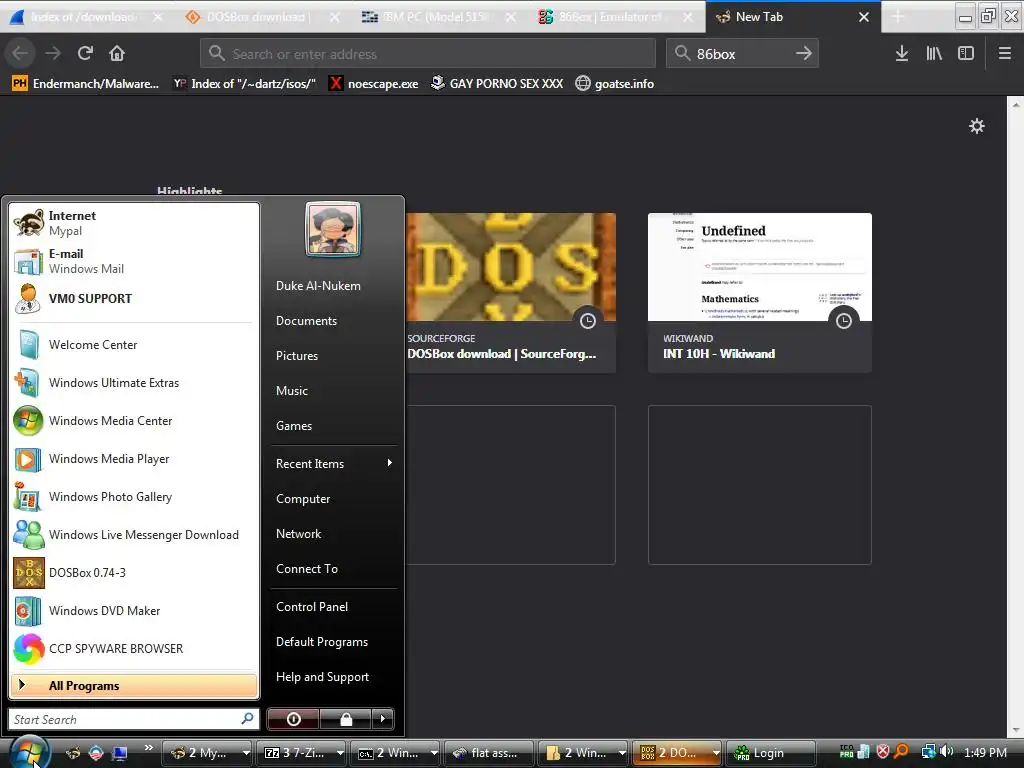The image size is (1024, 768).
Task: Go to browser Home page
Action: [117, 53]
